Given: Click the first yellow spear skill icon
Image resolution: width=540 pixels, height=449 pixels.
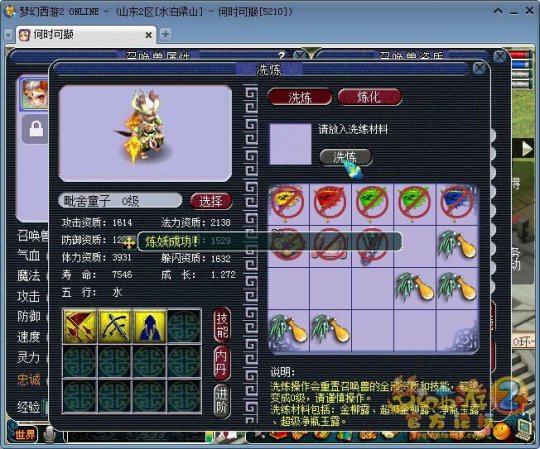Looking at the screenshot, I should pyautogui.click(x=80, y=325).
